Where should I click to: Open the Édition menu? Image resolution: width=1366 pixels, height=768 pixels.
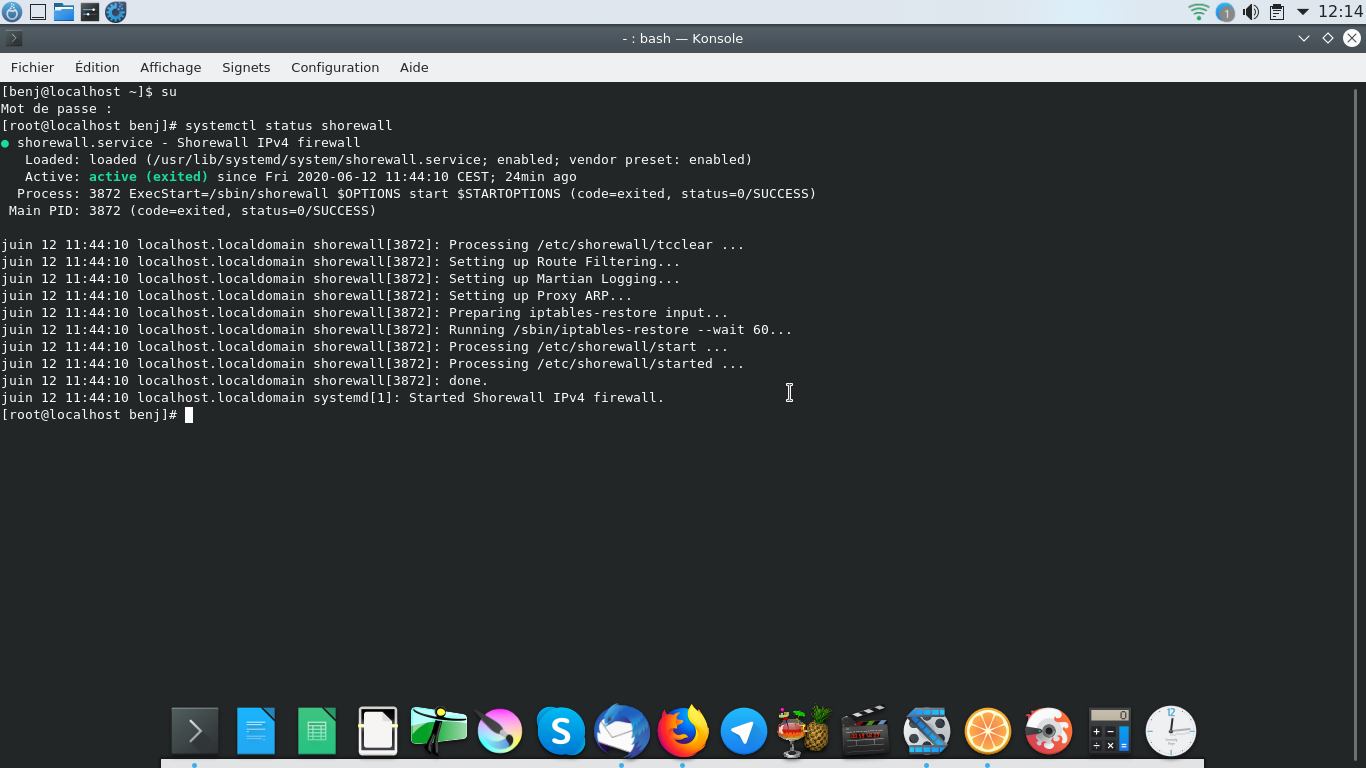(x=97, y=67)
